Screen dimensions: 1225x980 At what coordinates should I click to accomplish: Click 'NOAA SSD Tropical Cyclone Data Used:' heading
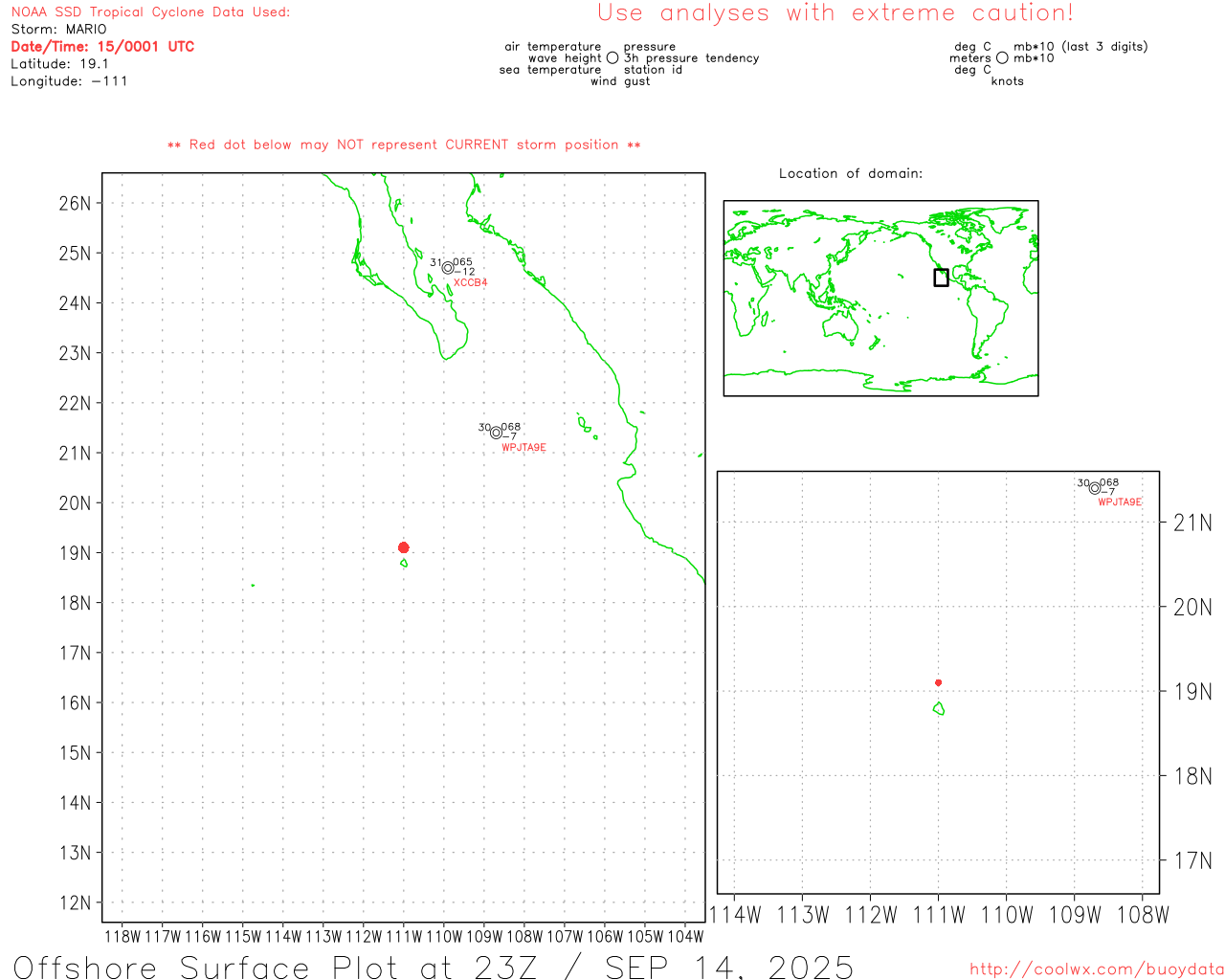point(150,12)
